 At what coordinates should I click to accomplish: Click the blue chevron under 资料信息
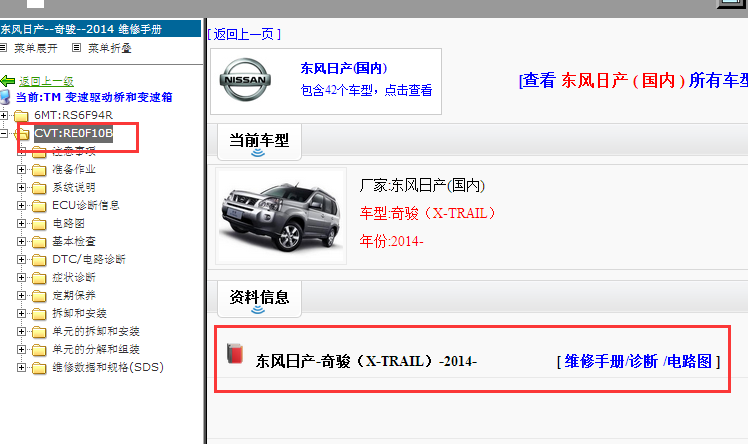(258, 310)
